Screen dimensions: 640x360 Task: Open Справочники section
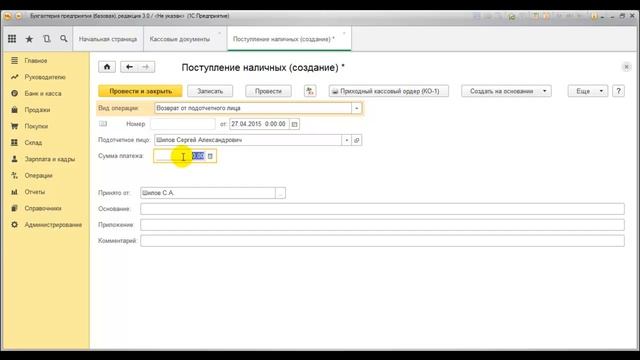(43, 208)
